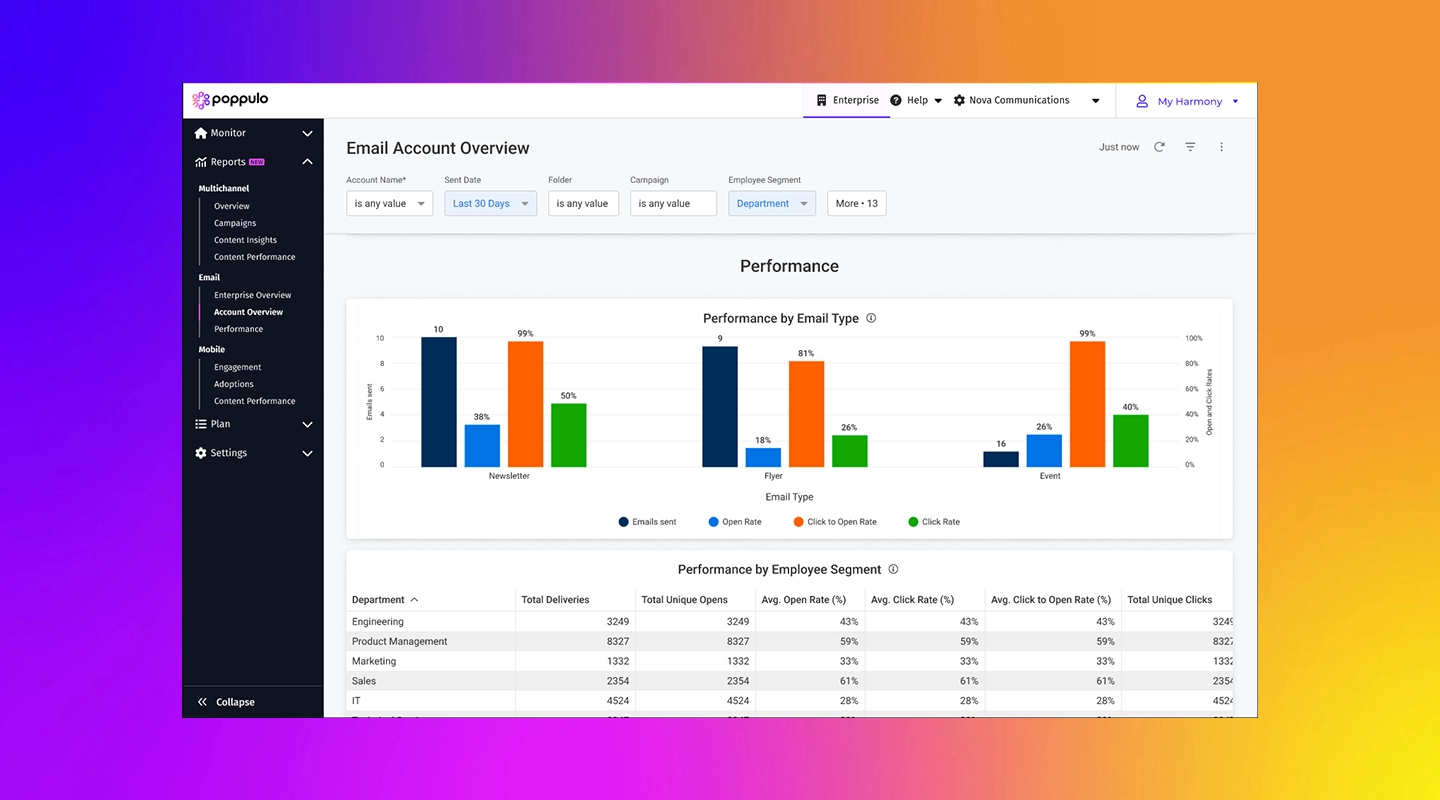Screen dimensions: 1440x800
Task: Toggle the Emails sent legend series
Action: 647,522
